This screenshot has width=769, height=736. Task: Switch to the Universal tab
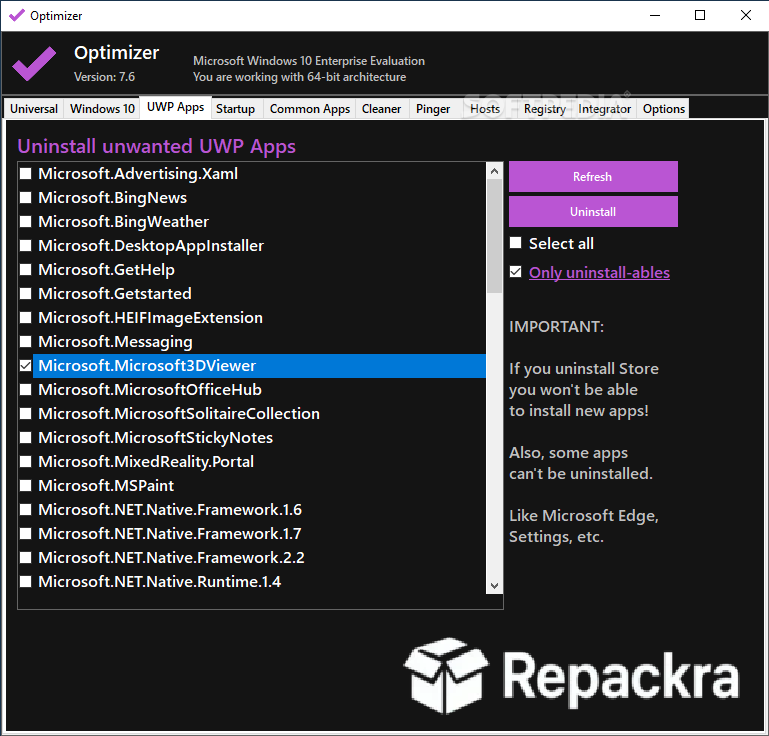tap(34, 108)
